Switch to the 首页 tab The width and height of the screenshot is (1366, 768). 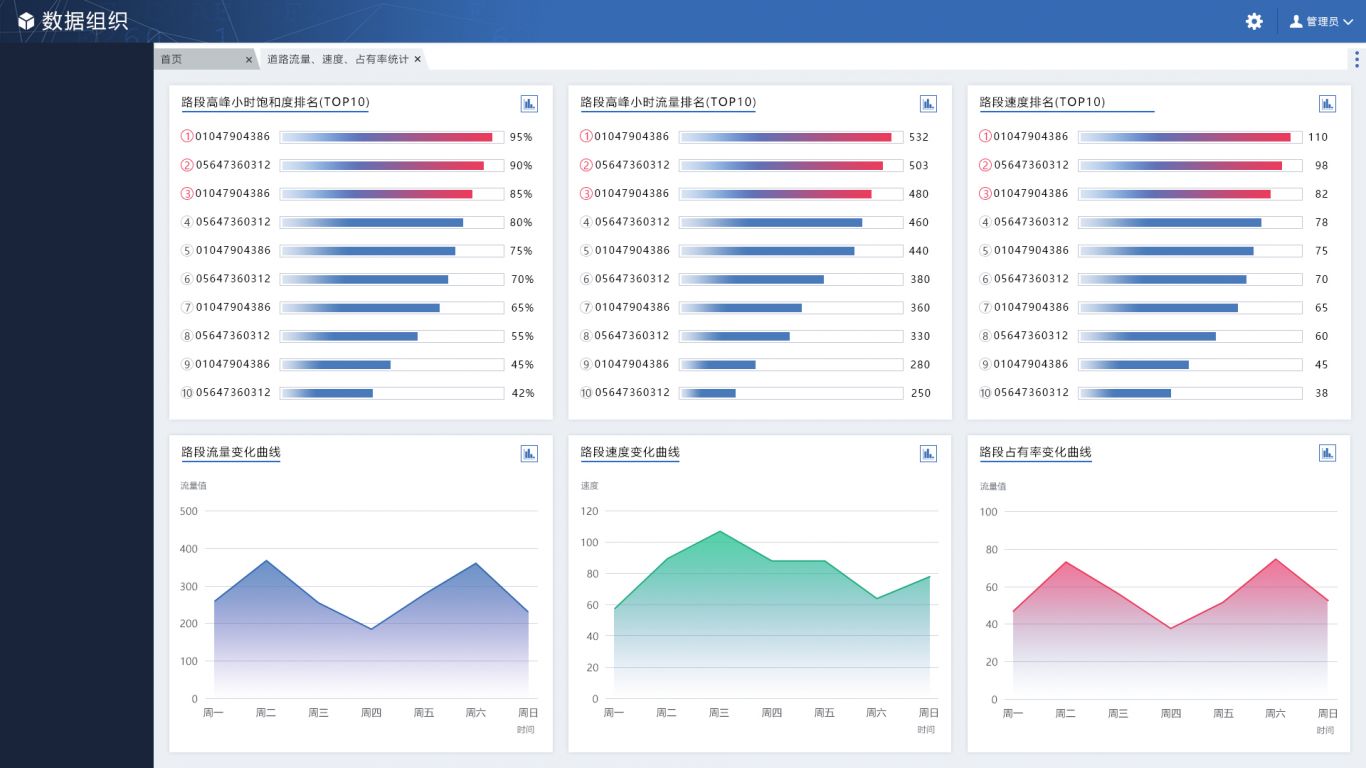click(172, 59)
